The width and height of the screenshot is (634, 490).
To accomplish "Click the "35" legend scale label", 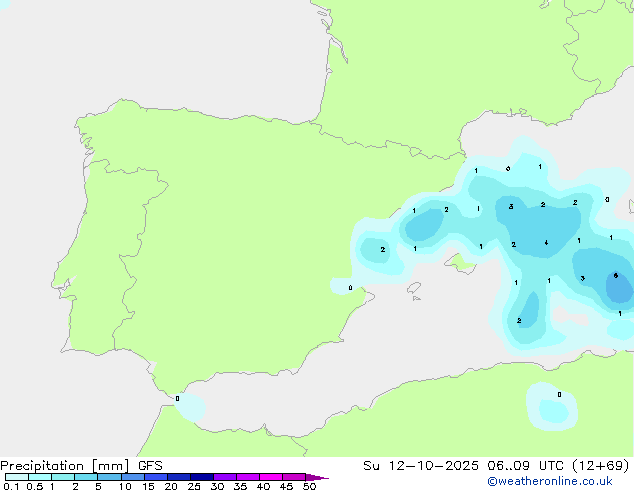I will 240,486.
